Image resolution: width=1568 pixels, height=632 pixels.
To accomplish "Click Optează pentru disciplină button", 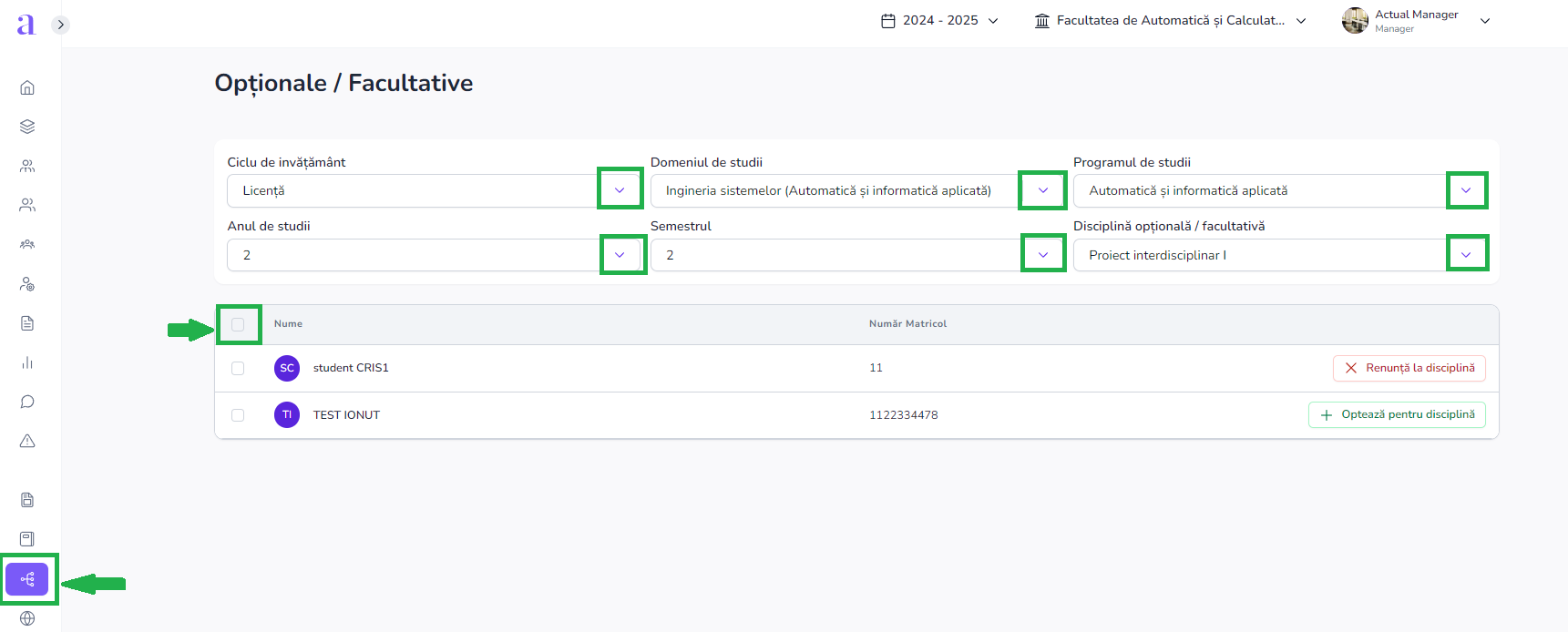I will coord(1397,415).
